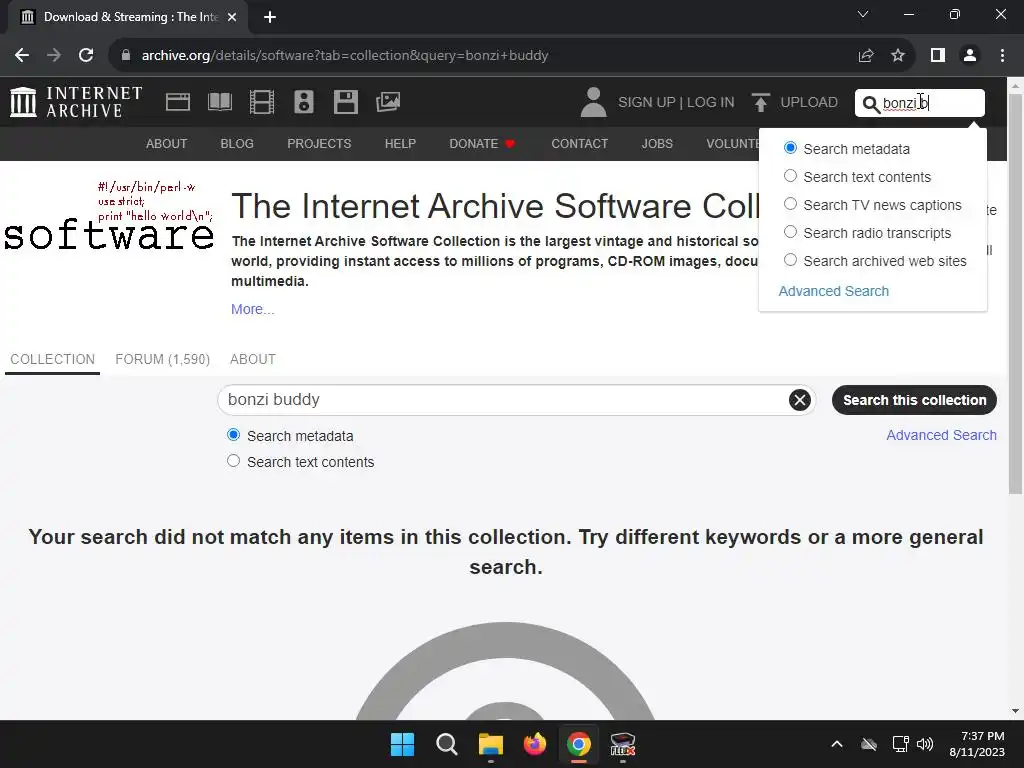Open the Audio speaker icon

[304, 103]
